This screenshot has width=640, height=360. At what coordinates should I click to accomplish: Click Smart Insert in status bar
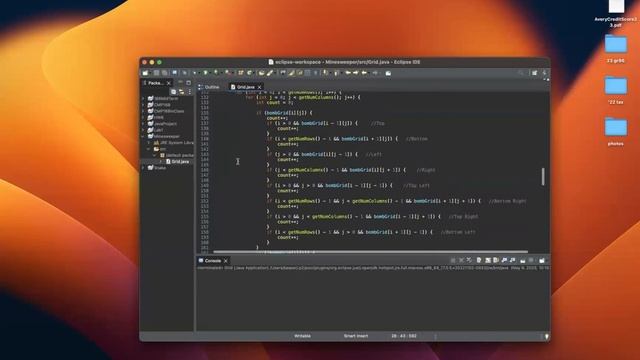pos(356,336)
